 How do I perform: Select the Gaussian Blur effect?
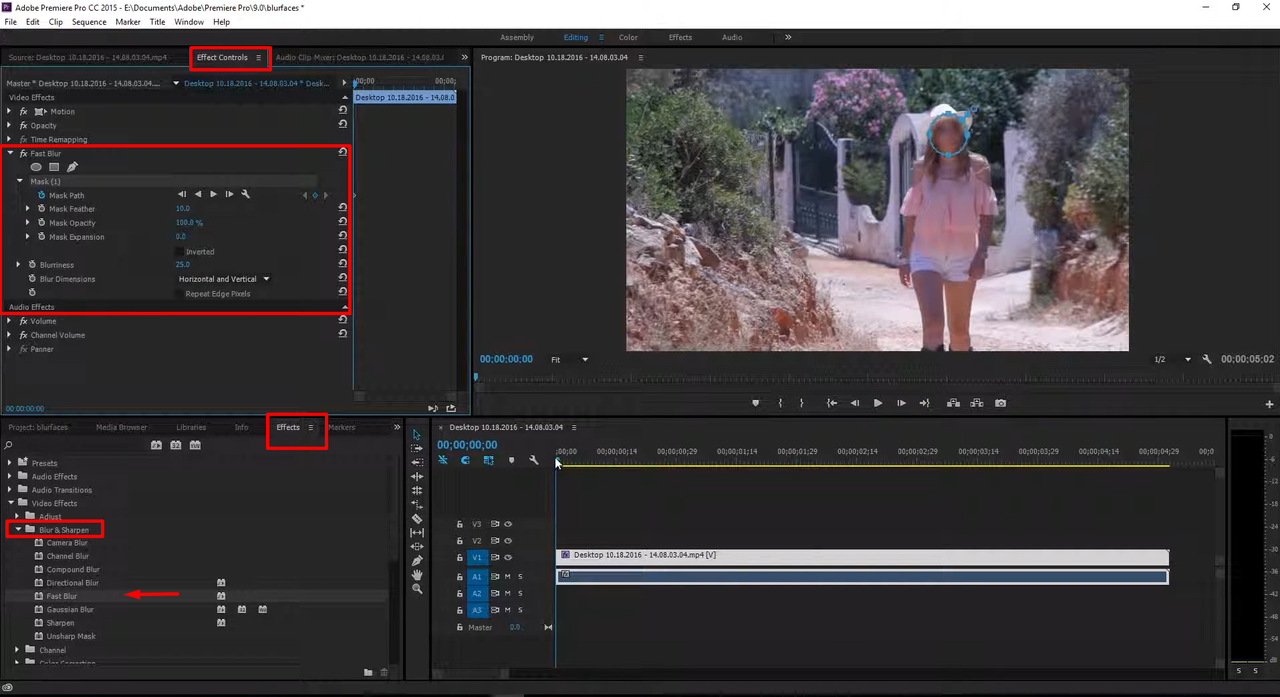click(x=70, y=609)
